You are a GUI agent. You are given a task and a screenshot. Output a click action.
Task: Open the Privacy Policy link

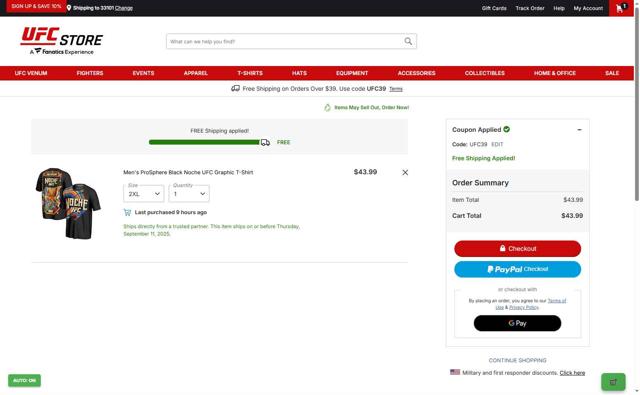(x=524, y=307)
